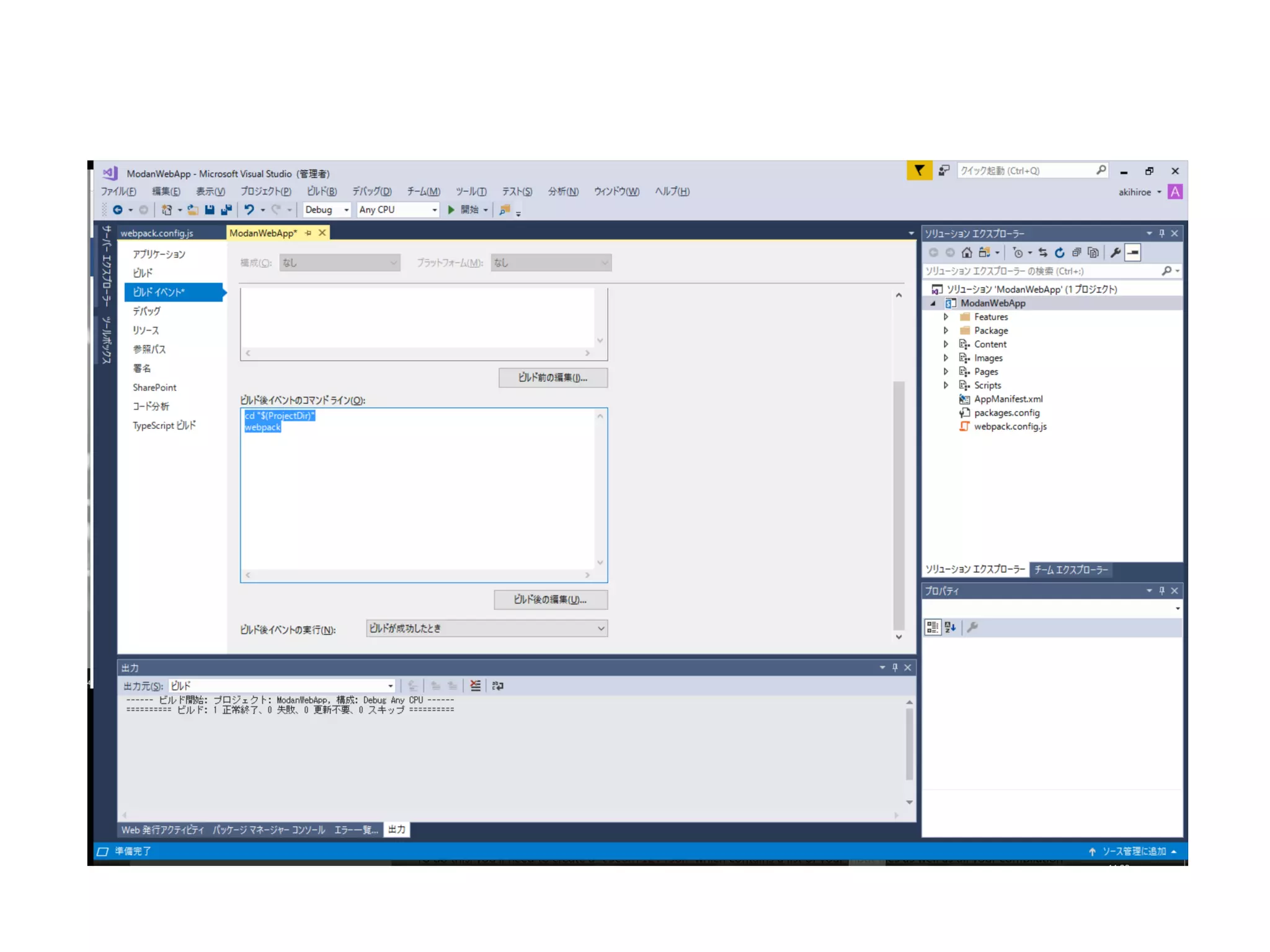The image size is (1270, 952).
Task: Click the Clear All output icon
Action: point(475,685)
